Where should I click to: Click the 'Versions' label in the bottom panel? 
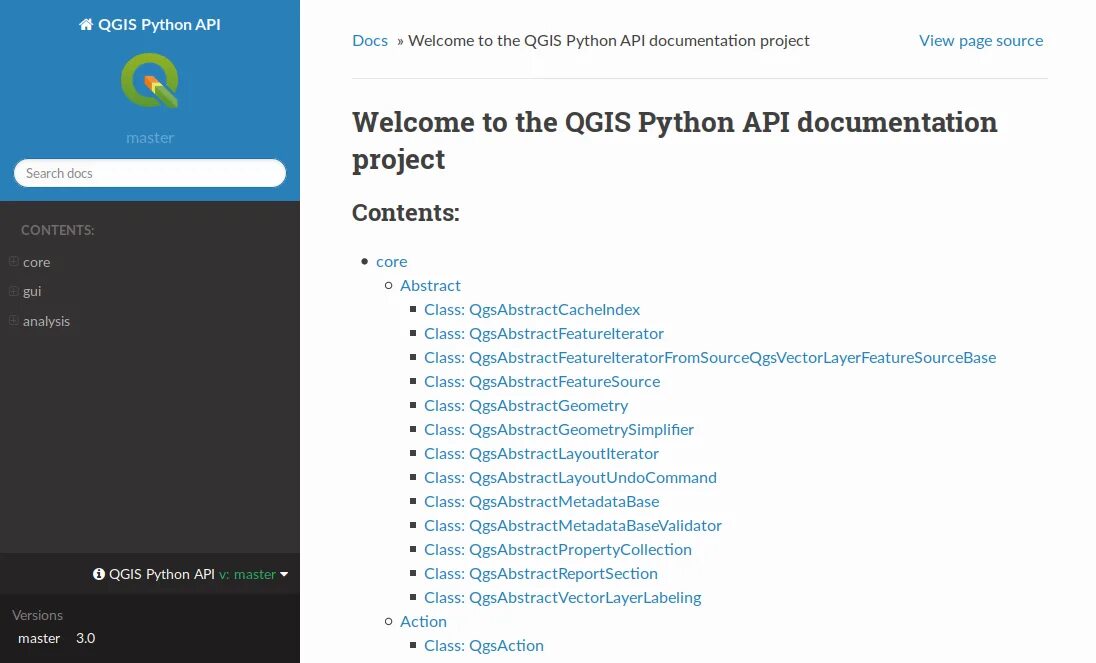tap(37, 615)
